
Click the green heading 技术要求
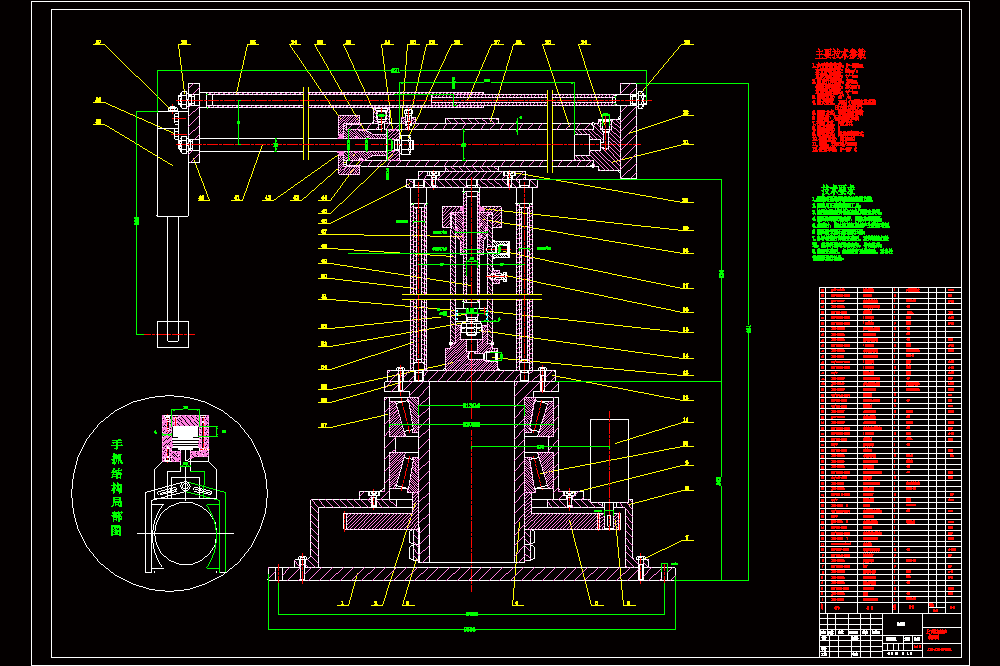click(838, 190)
